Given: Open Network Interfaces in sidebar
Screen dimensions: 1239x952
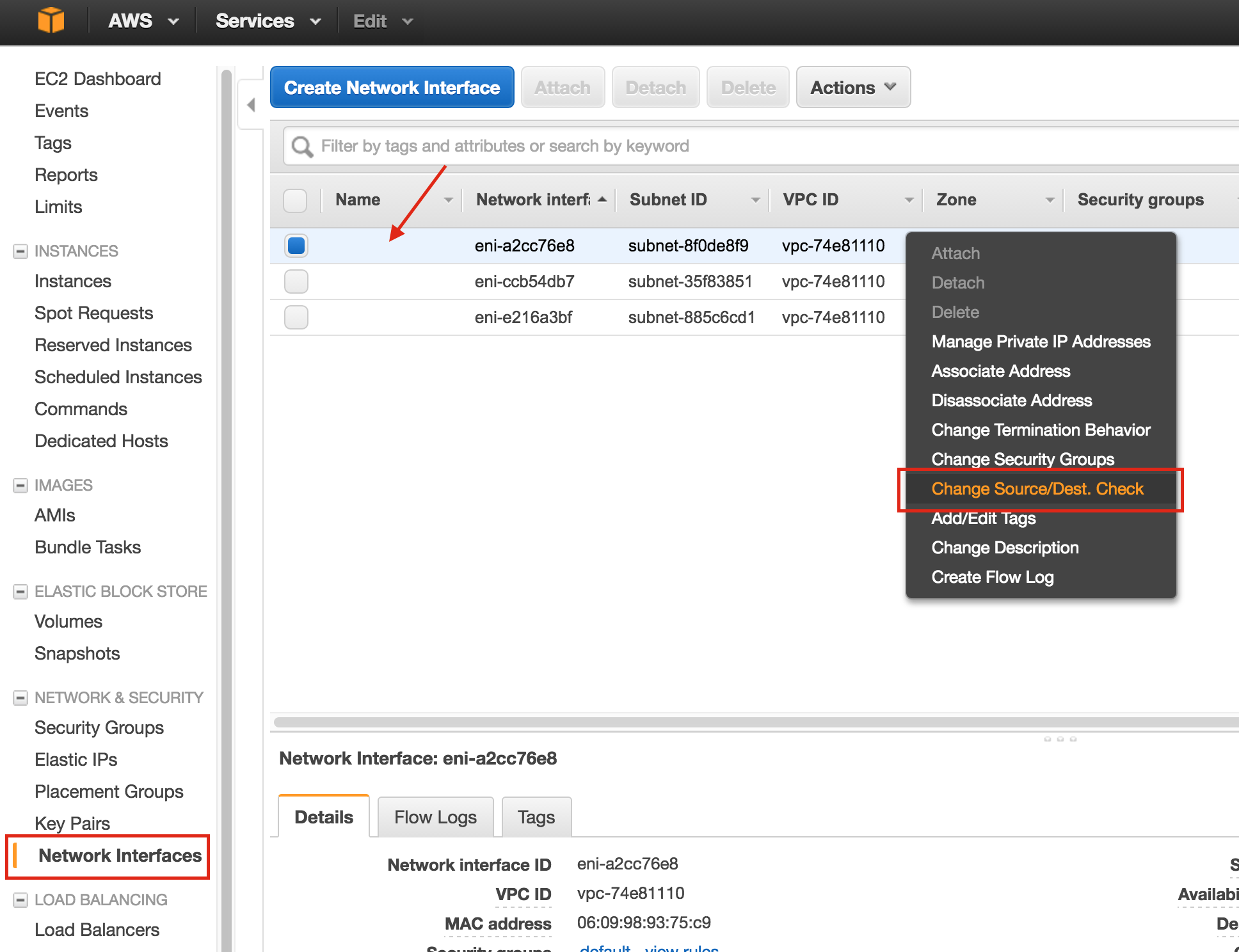Looking at the screenshot, I should [120, 855].
